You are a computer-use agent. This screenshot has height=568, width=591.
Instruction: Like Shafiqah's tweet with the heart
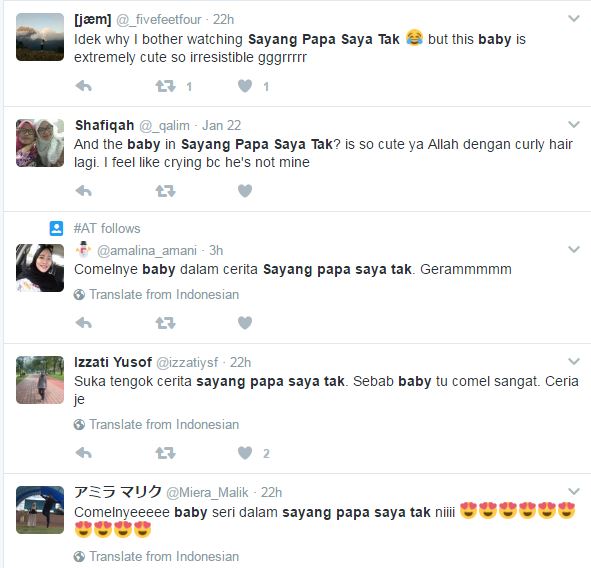(245, 191)
